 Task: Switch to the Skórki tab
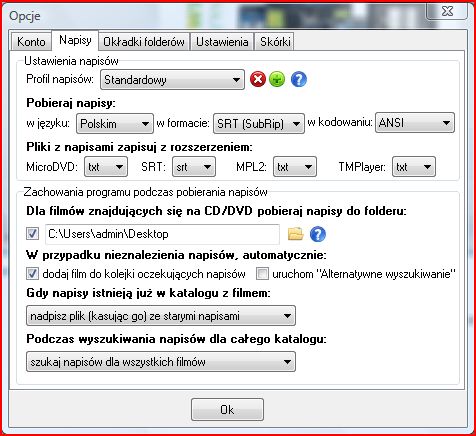pyautogui.click(x=275, y=42)
